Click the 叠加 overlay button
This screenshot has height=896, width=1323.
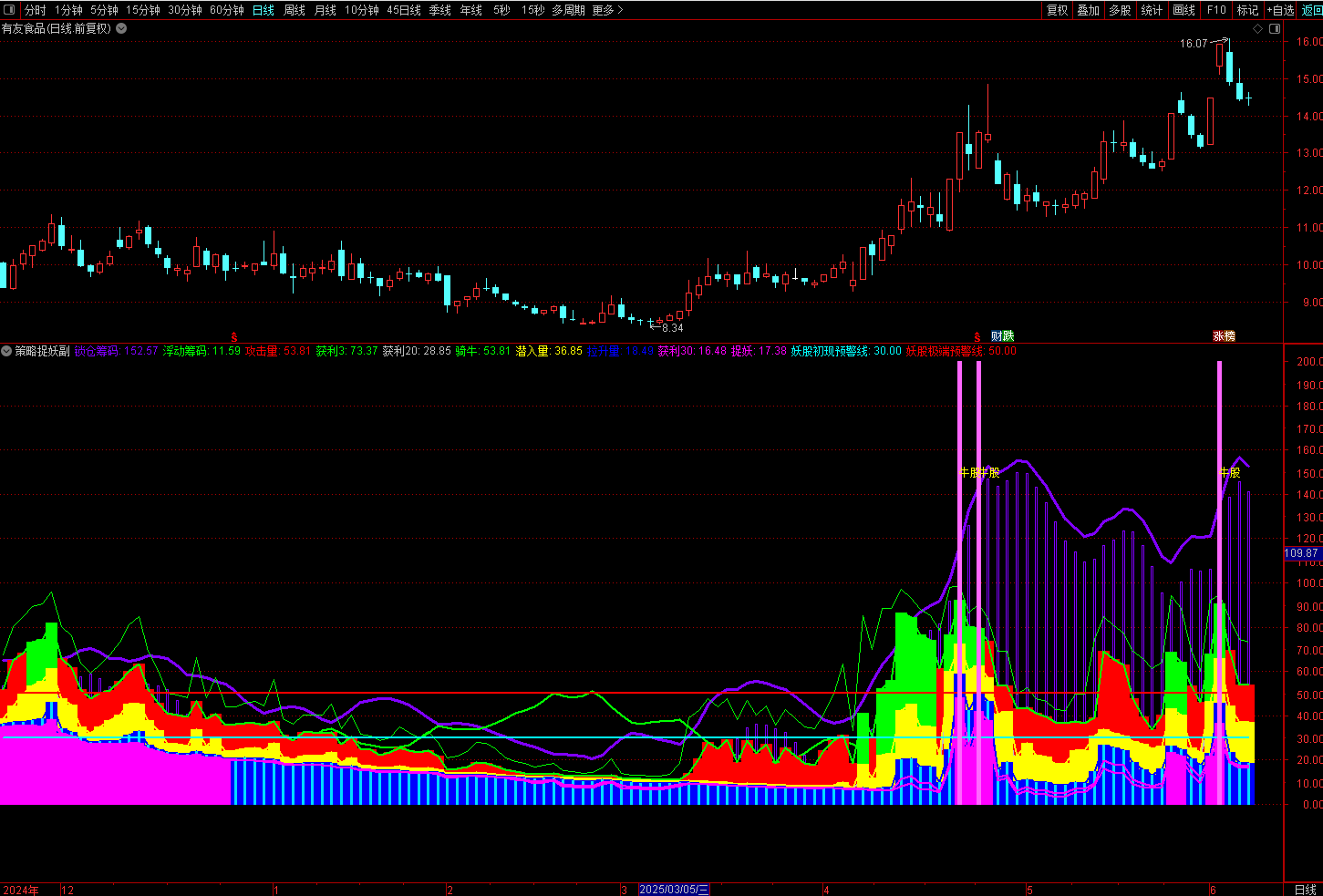1088,10
